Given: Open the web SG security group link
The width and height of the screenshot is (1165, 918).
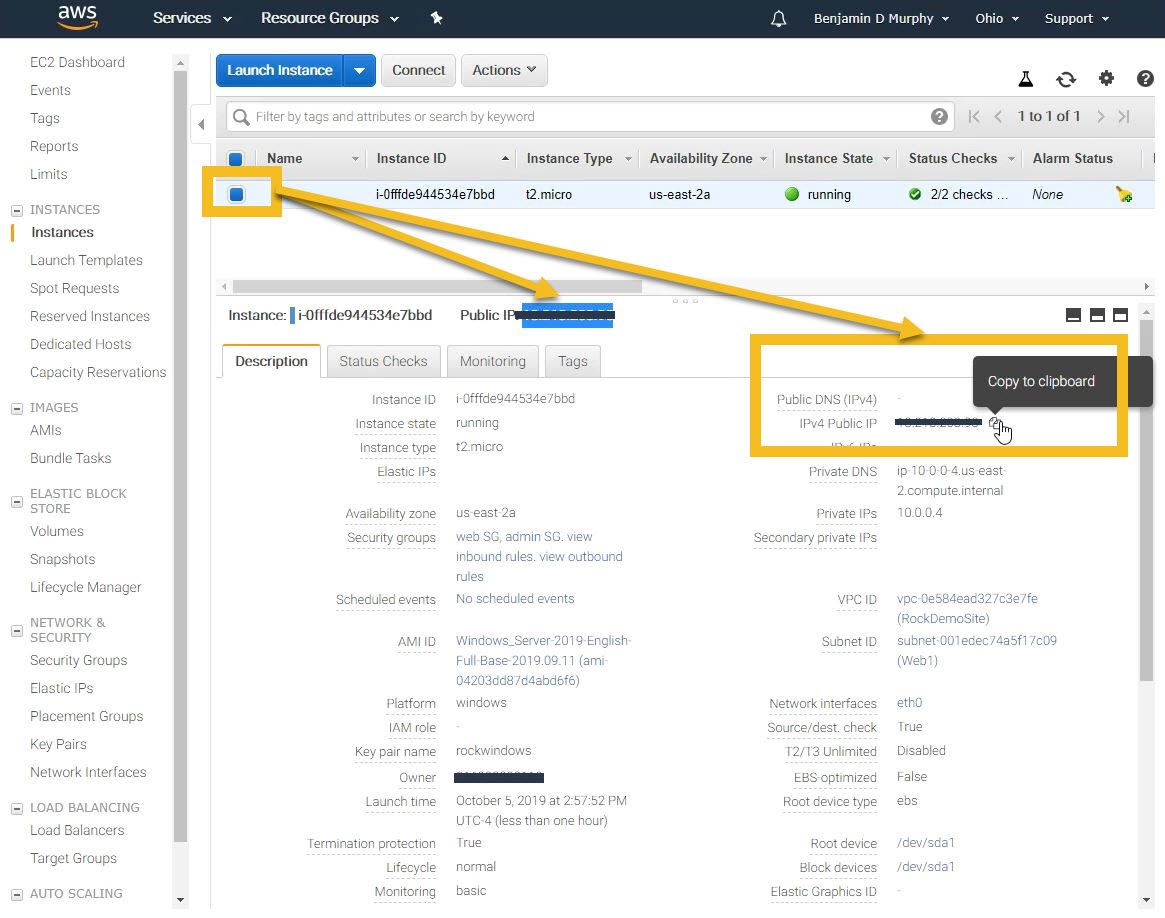Looking at the screenshot, I should pos(478,537).
